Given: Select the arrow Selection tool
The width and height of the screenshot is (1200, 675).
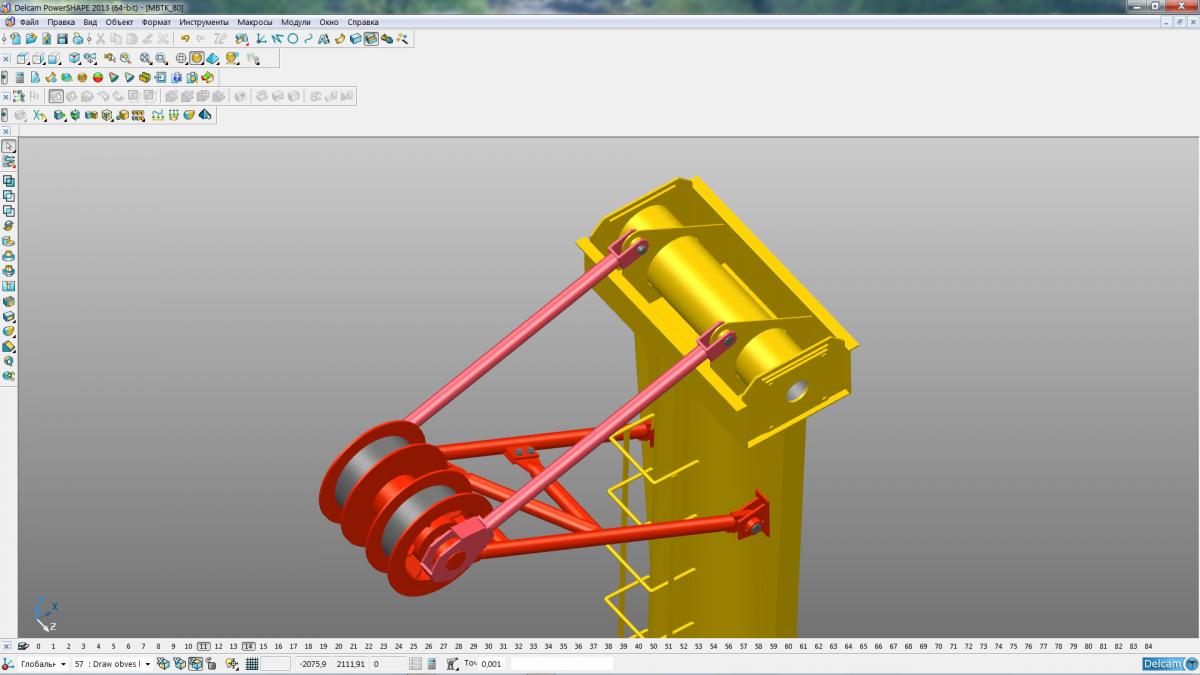Looking at the screenshot, I should [9, 146].
